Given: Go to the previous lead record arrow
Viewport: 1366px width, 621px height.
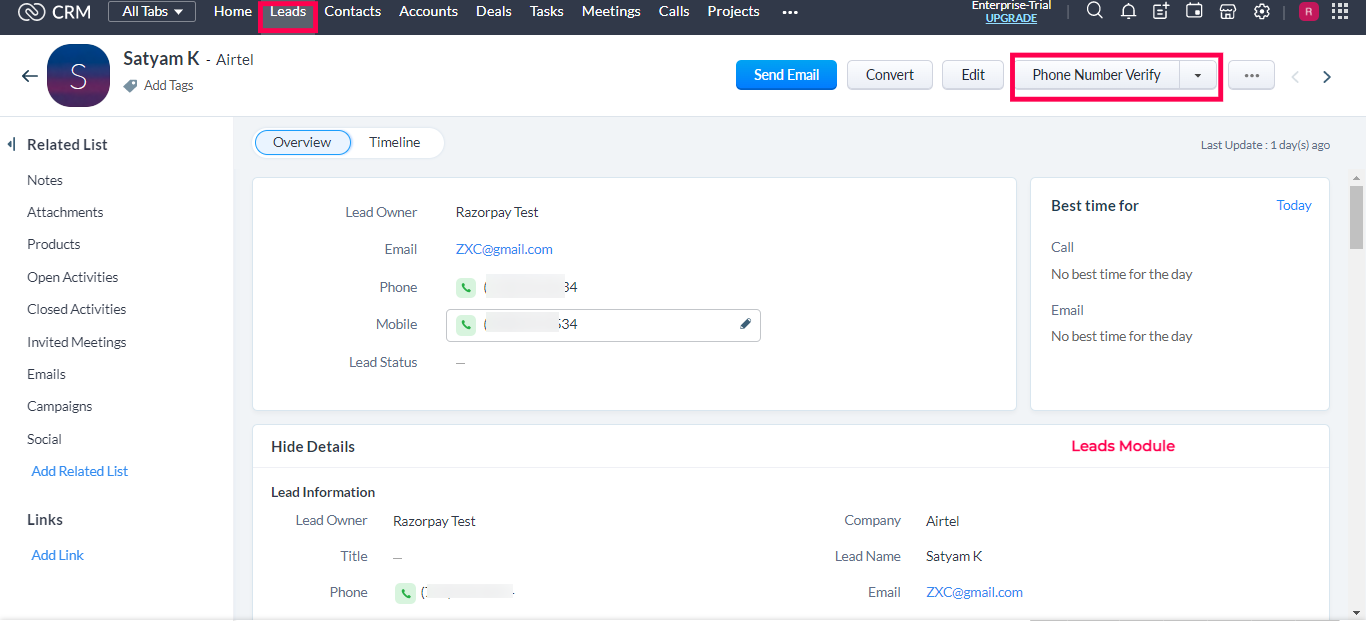Looking at the screenshot, I should (x=1295, y=77).
